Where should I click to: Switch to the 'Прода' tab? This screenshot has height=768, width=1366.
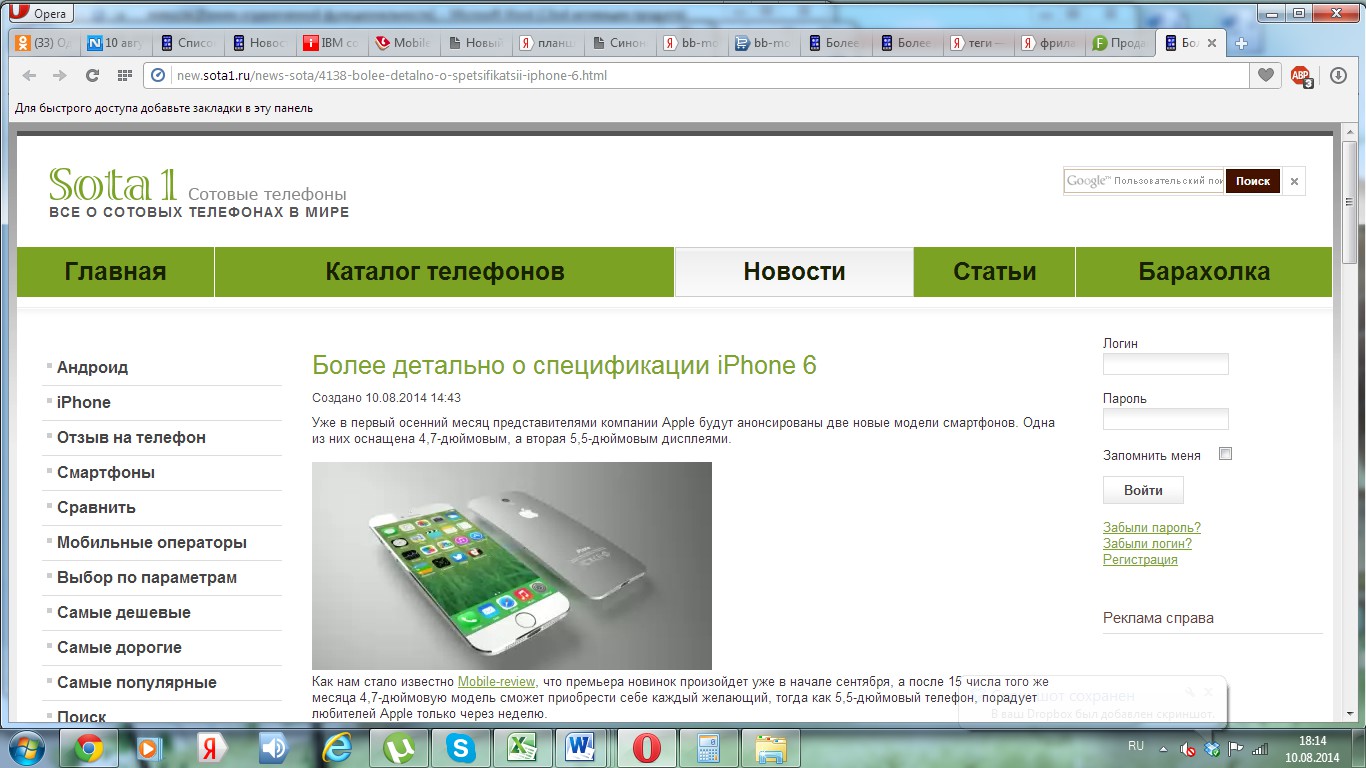pyautogui.click(x=1119, y=43)
